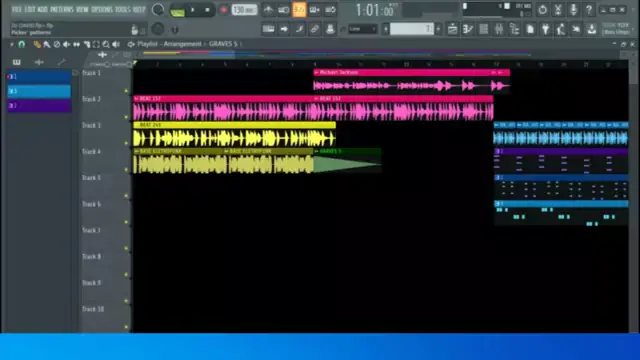Screen dimensions: 640x360
Task: Select the playlist zoom tool
Action: [106, 44]
